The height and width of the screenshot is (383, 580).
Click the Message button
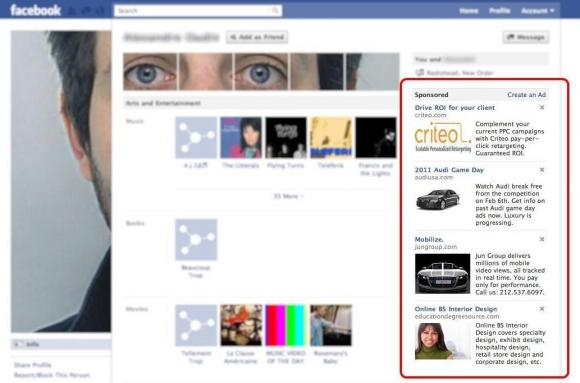click(x=526, y=37)
